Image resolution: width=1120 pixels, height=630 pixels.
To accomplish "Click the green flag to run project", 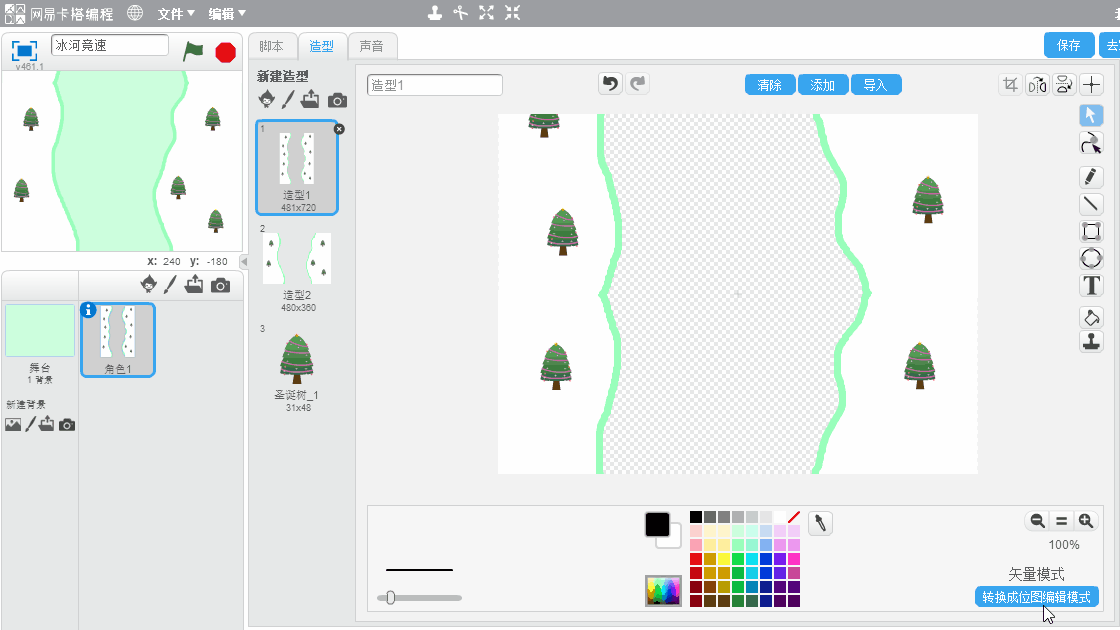I will click(x=193, y=51).
